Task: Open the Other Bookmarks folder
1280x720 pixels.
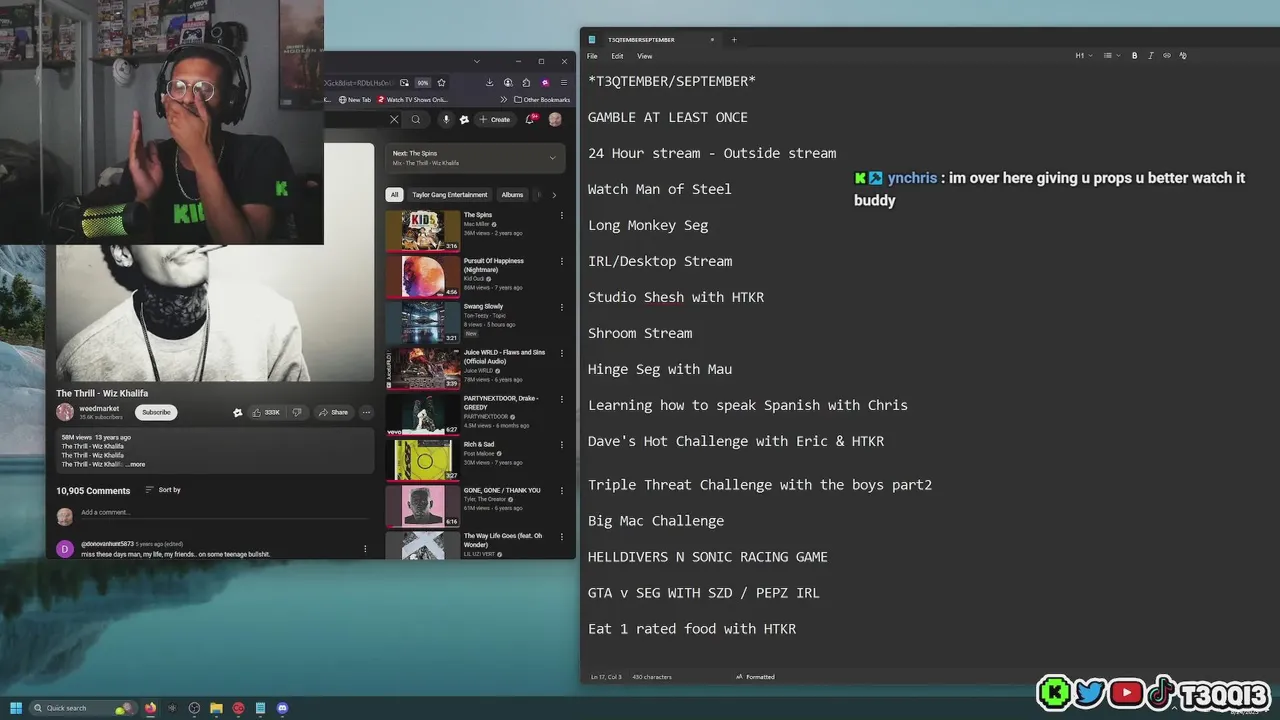Action: 542,100
